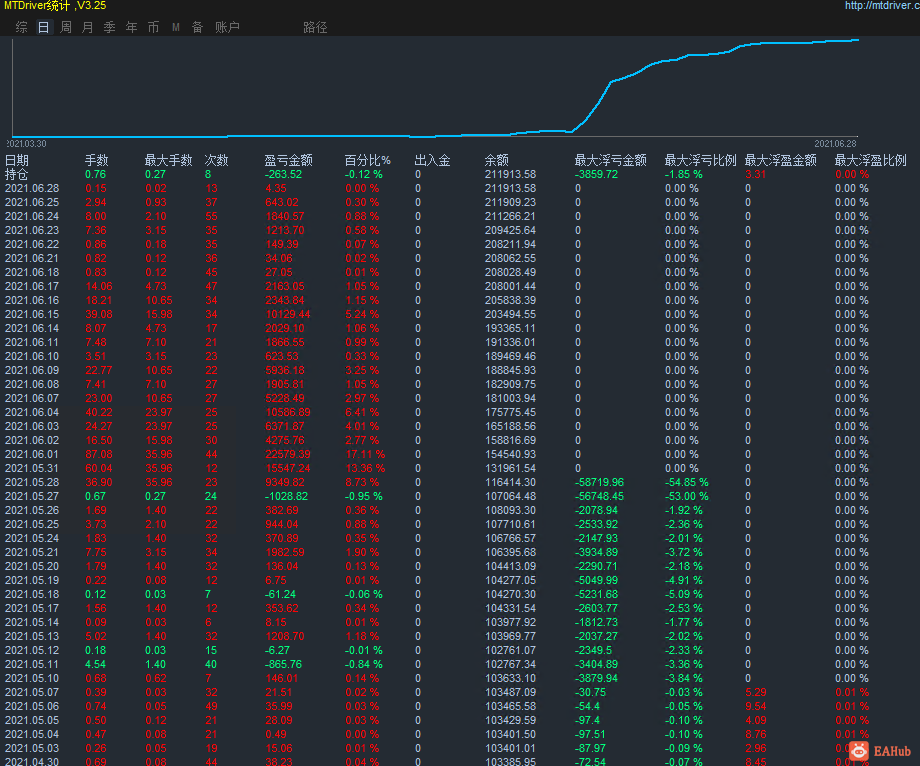The width and height of the screenshot is (920, 766).
Task: Click the MTDriver统计 V3.25 title
Action: pyautogui.click(x=55, y=6)
